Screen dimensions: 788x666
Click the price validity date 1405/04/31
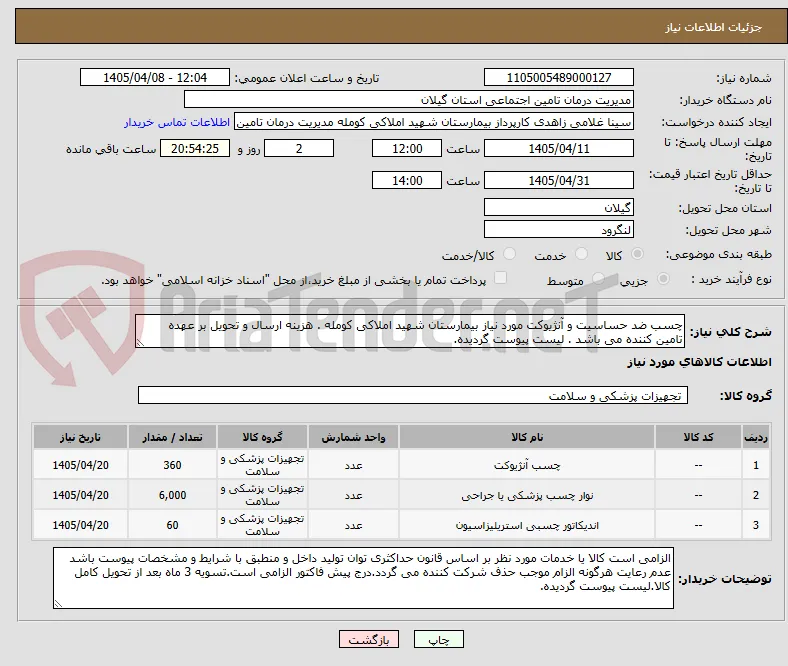[x=558, y=180]
